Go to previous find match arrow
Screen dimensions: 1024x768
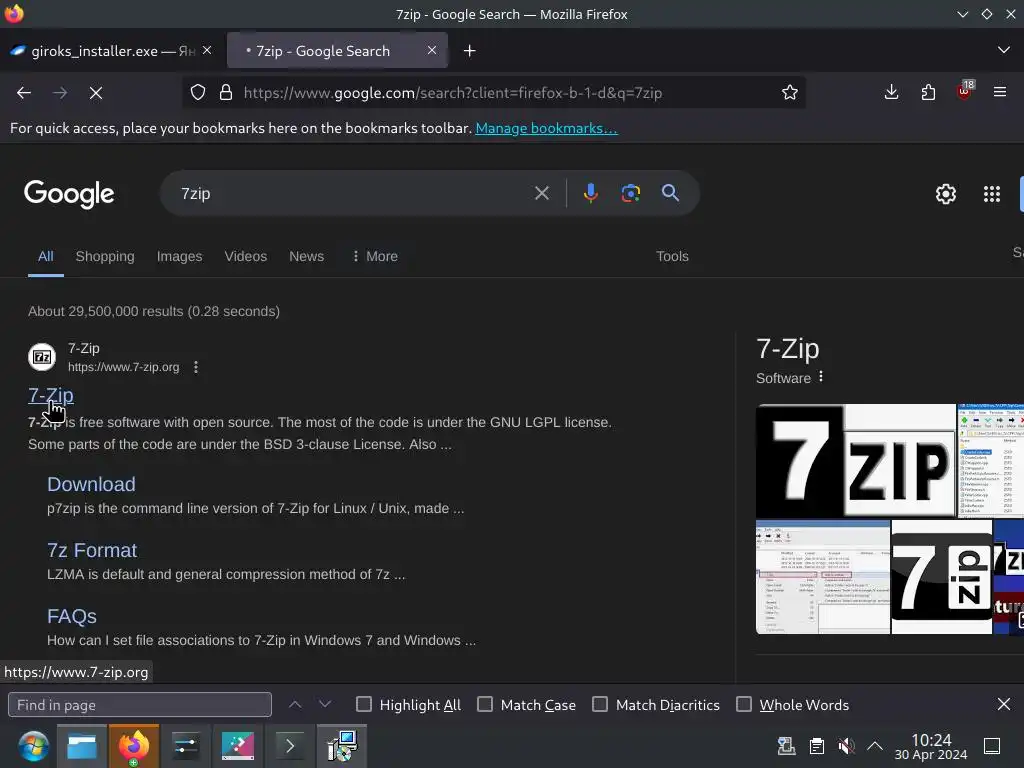(295, 704)
